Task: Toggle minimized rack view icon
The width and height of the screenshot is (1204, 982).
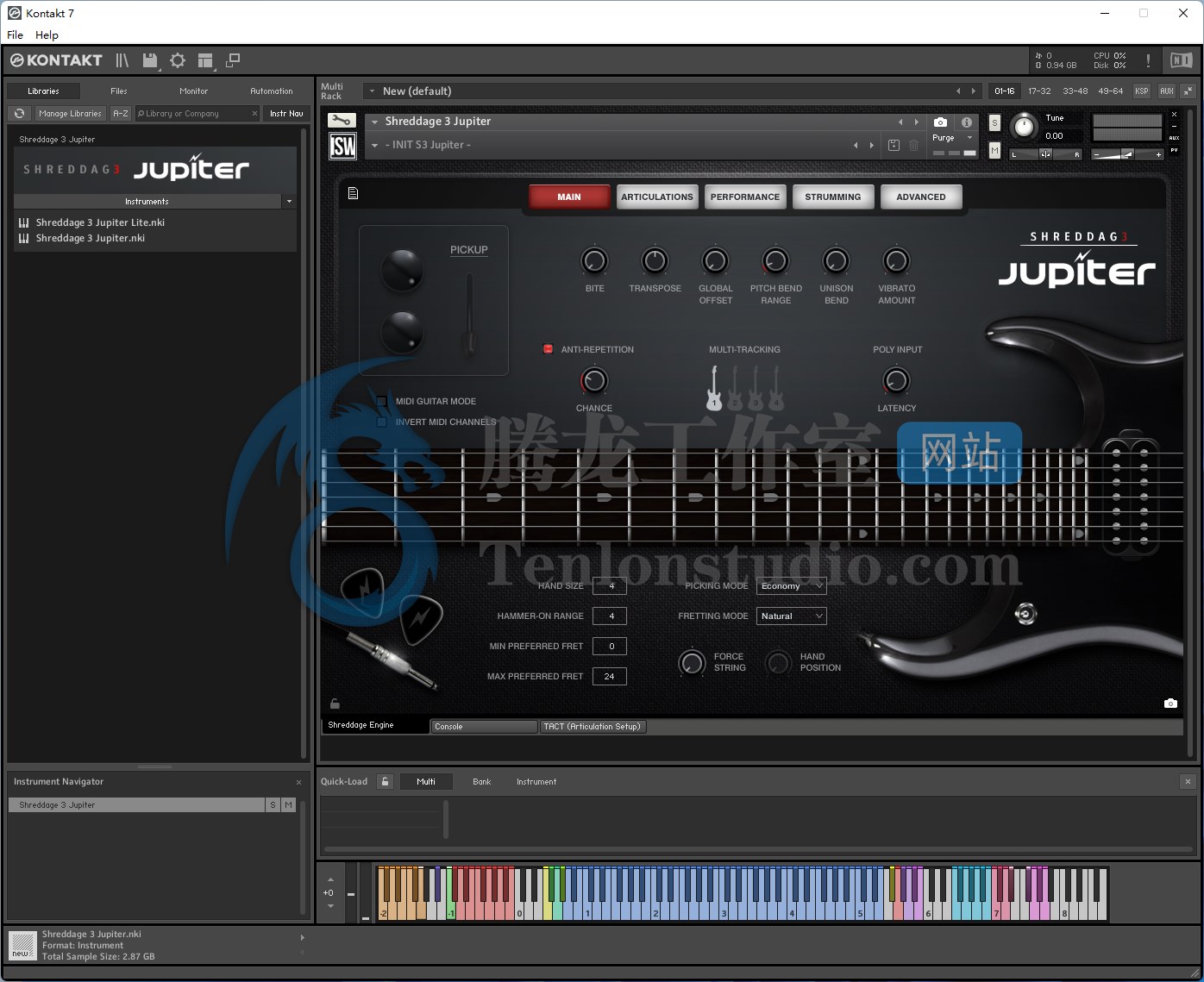Action: [233, 60]
